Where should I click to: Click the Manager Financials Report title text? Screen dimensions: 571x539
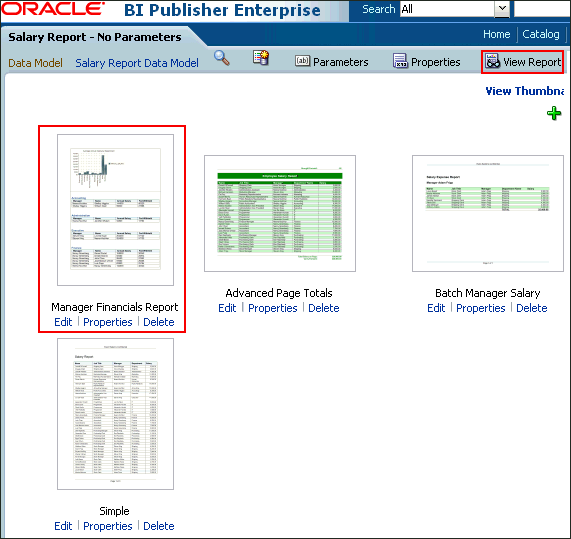(x=115, y=307)
